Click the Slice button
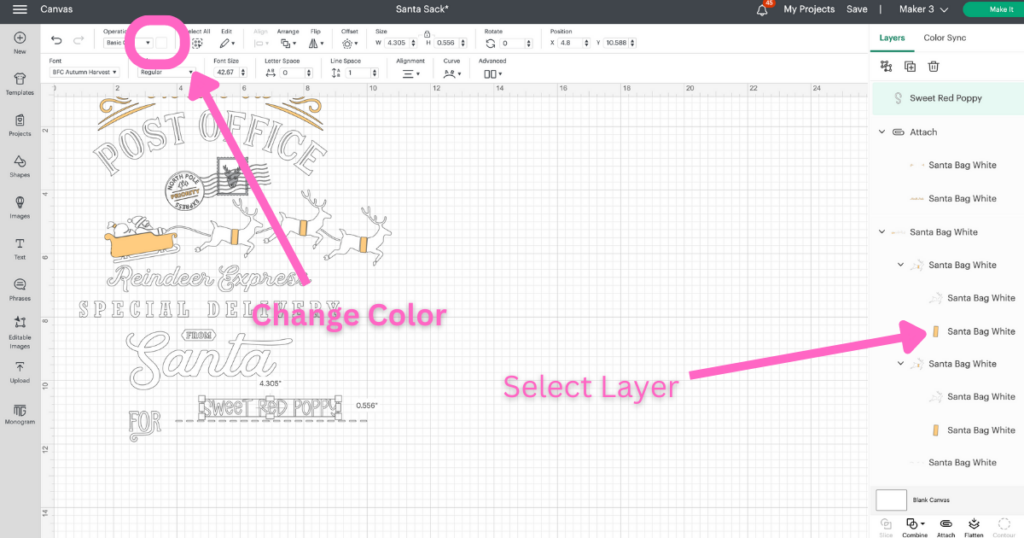 [x=886, y=527]
